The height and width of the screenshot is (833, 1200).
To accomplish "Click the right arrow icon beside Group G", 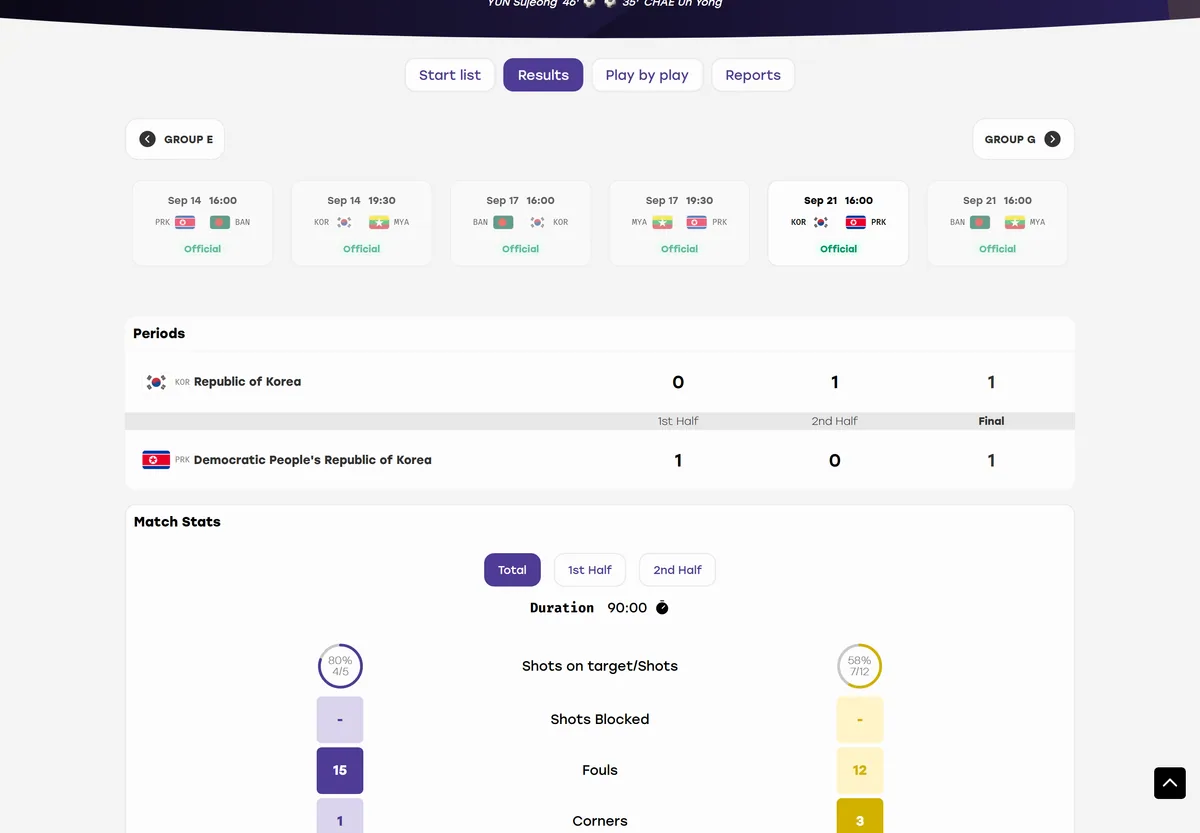I will tap(1052, 139).
